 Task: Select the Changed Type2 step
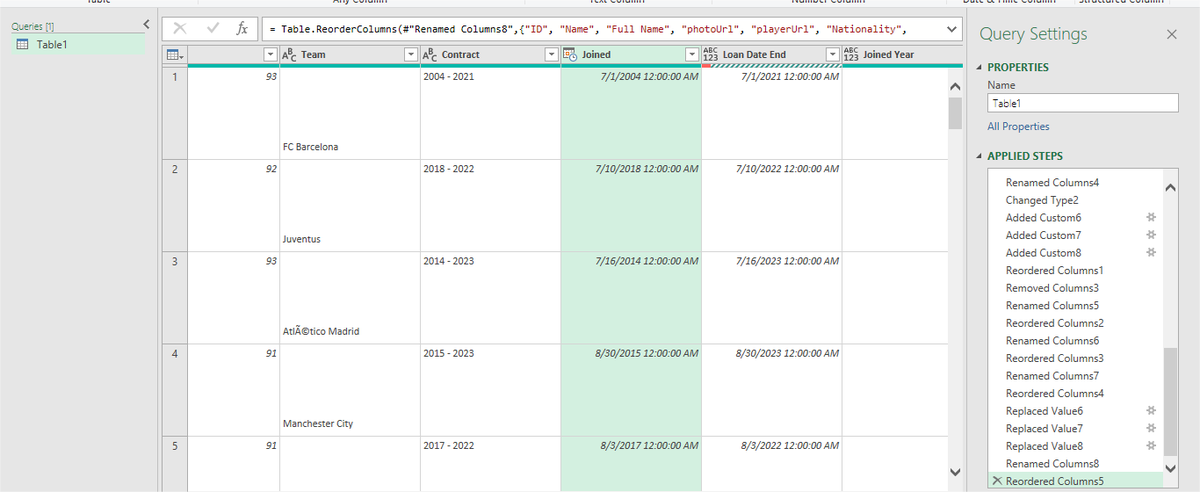[x=1042, y=200]
